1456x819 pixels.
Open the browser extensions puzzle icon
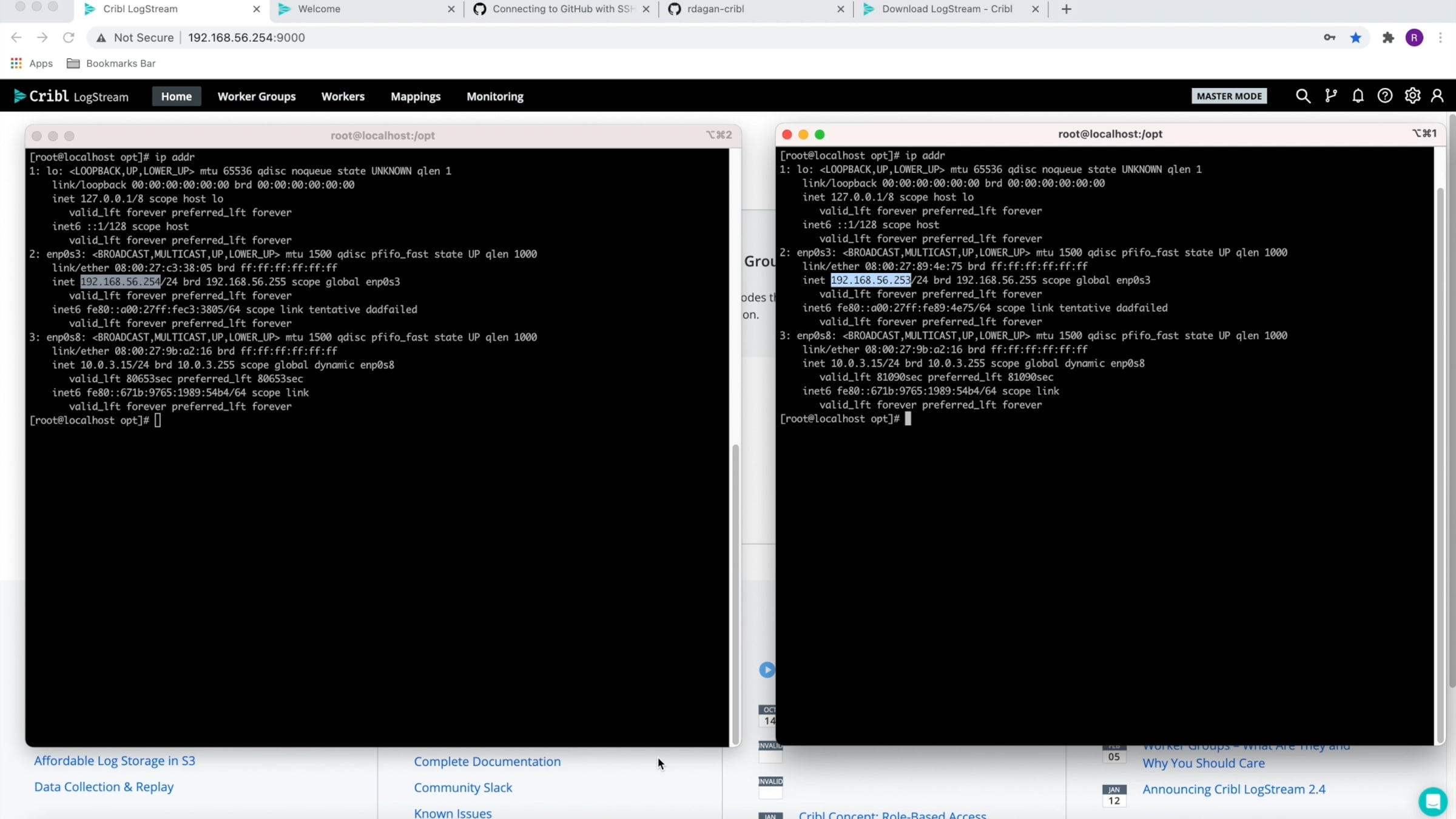(x=1388, y=38)
